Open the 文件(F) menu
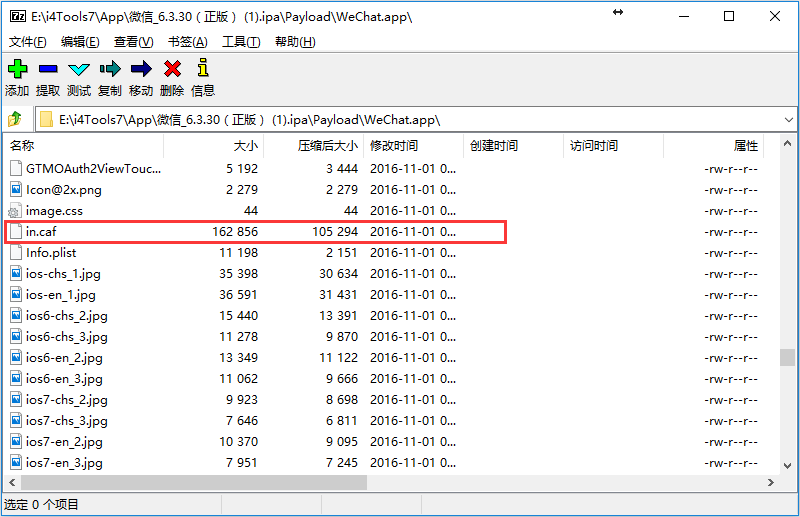800x517 pixels. point(28,42)
